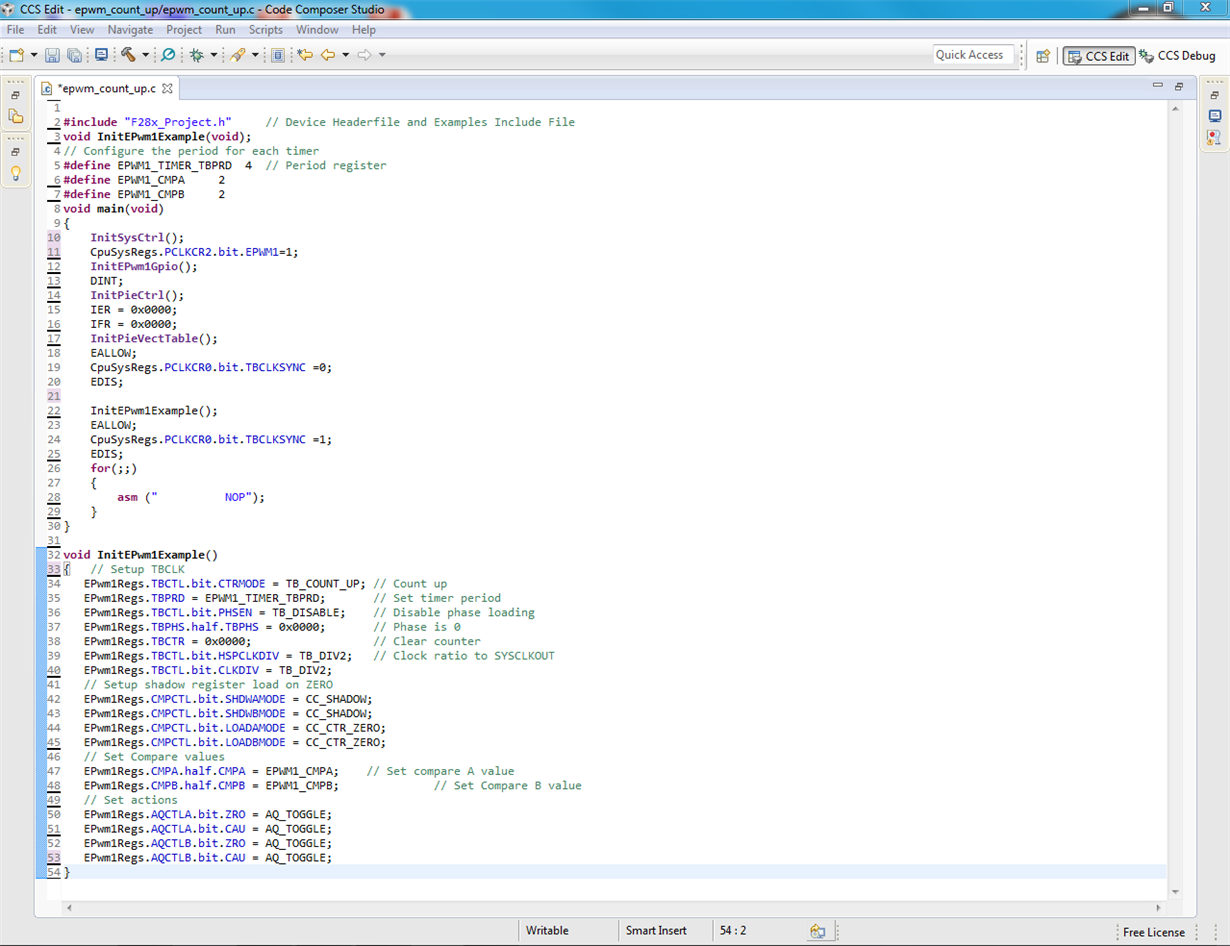Screen dimensions: 1230x946
Task: Save the current file with Save icon
Action: click(52, 55)
